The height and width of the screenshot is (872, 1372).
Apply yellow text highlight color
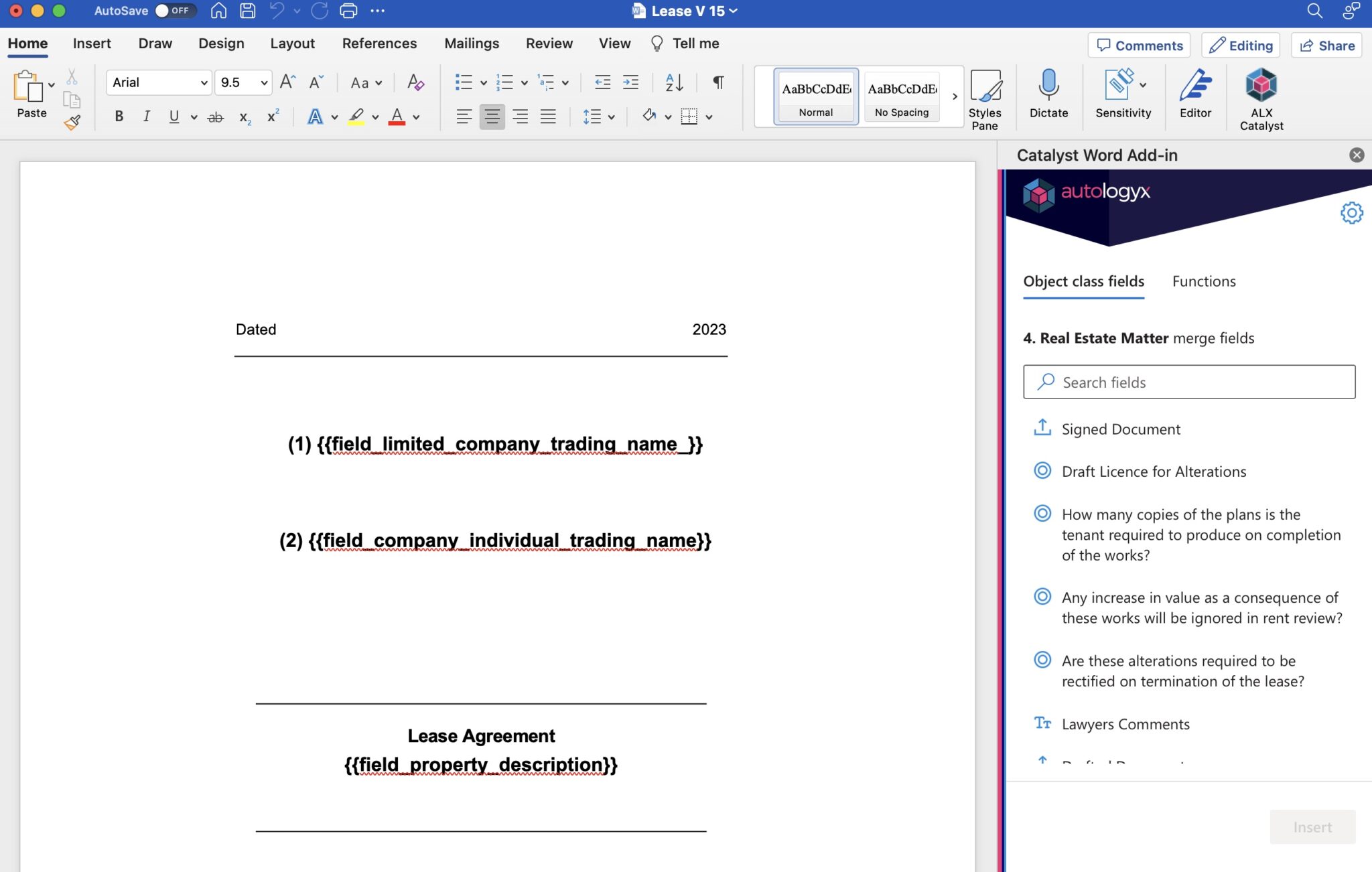[x=356, y=117]
